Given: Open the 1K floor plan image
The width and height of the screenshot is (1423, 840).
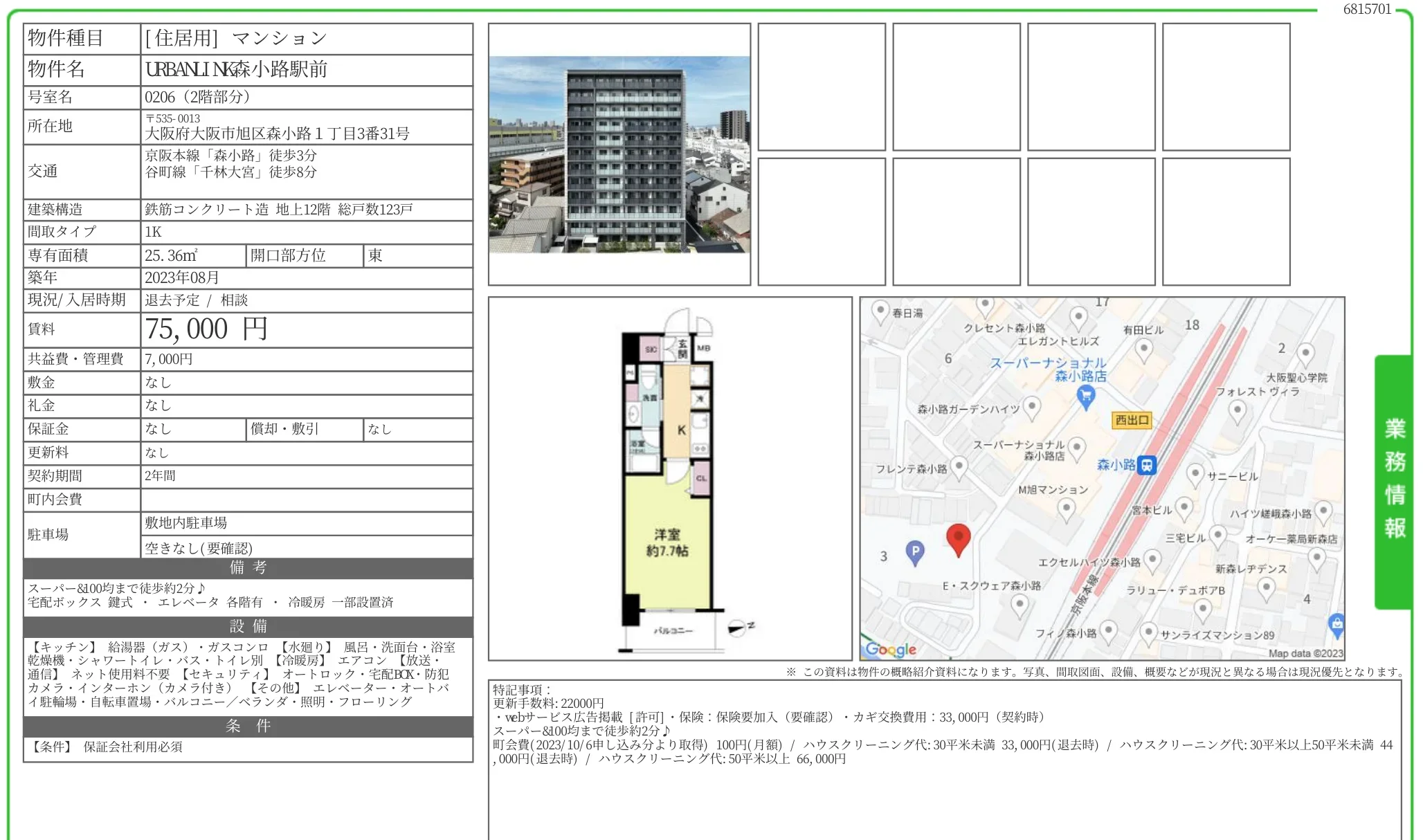Looking at the screenshot, I should [x=670, y=479].
